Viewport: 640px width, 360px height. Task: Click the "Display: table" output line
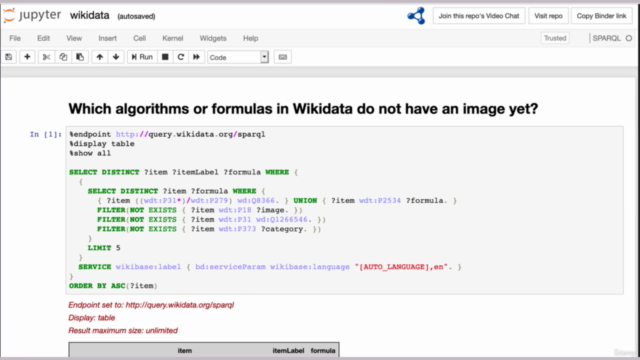point(91,318)
